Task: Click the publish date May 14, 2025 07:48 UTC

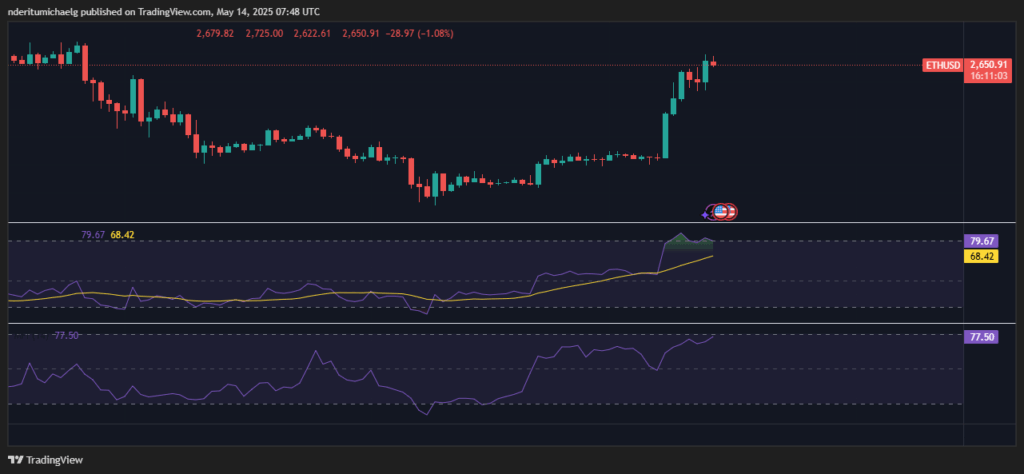Action: click(x=266, y=12)
